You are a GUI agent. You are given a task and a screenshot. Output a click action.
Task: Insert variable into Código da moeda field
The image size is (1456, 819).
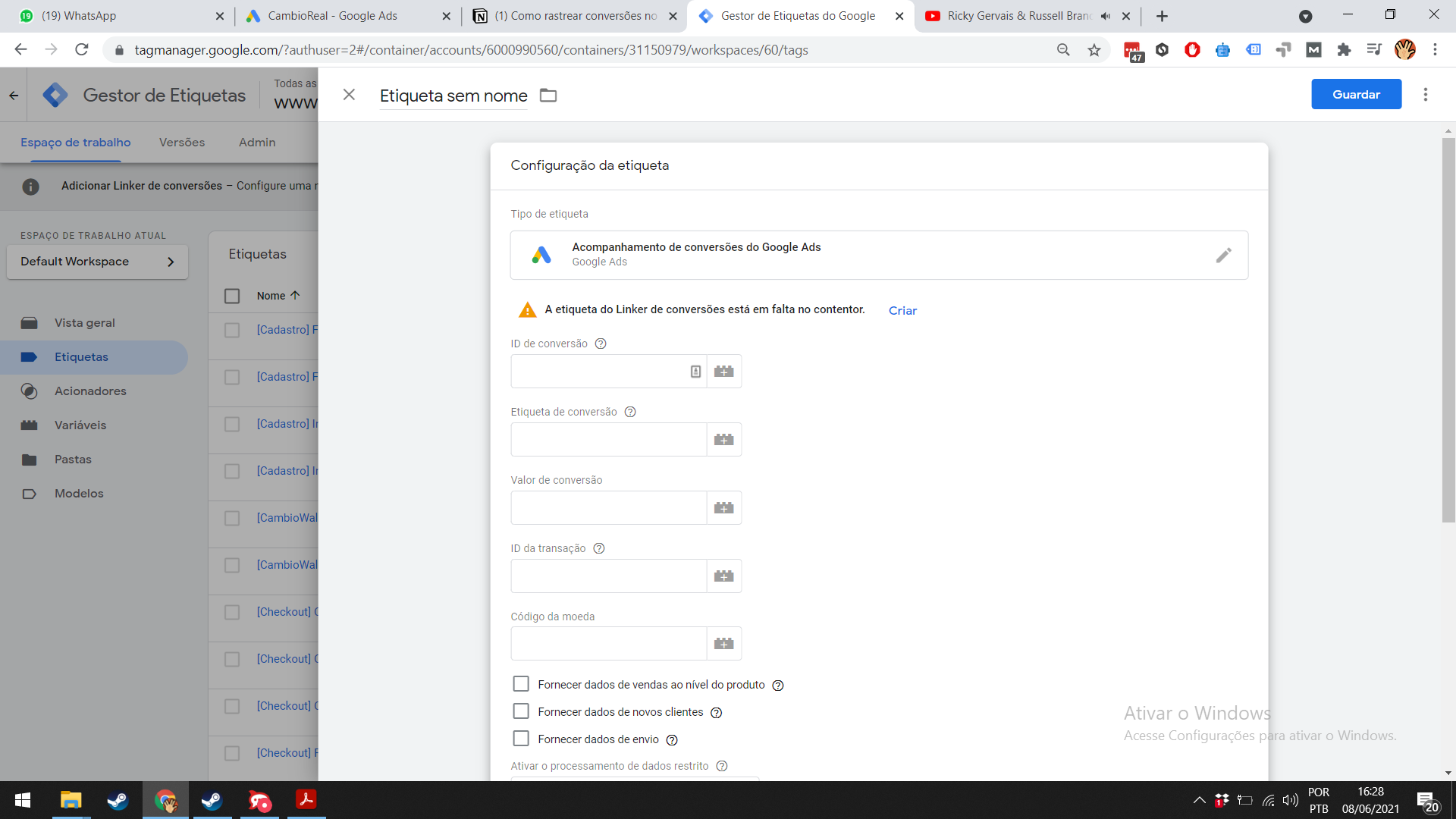pyautogui.click(x=724, y=644)
